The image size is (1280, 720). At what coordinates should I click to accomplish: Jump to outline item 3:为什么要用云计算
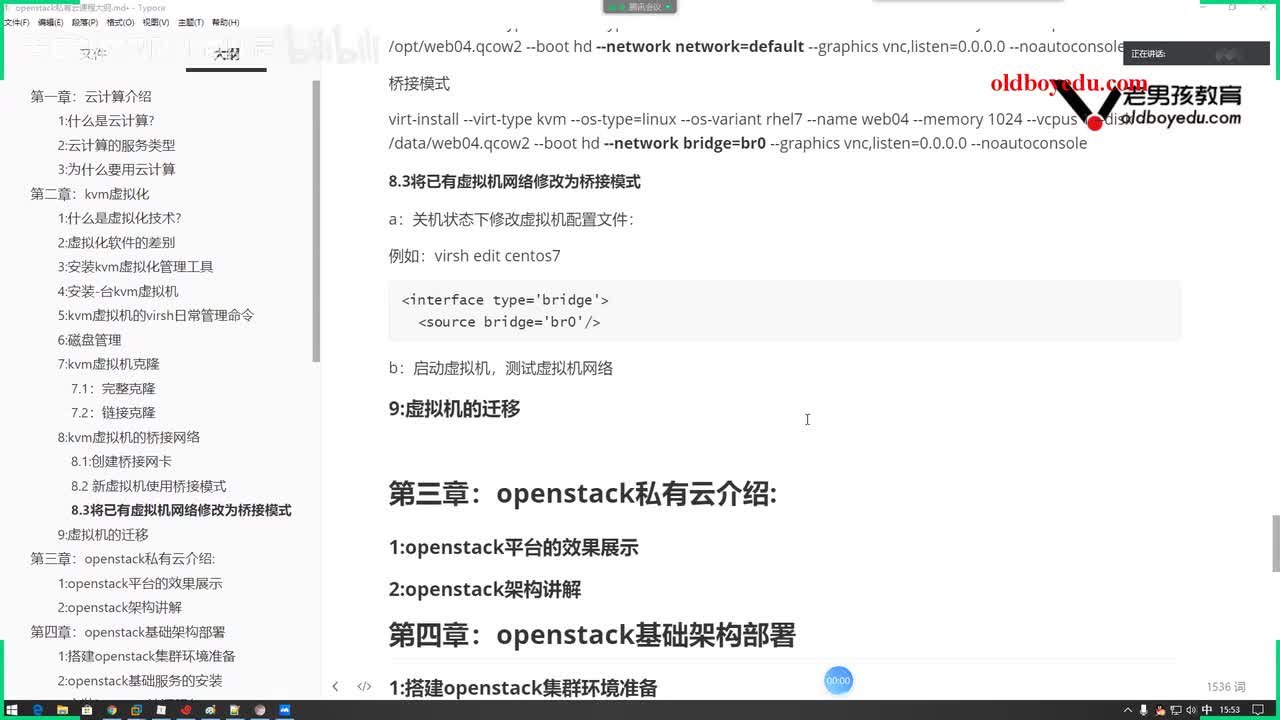pyautogui.click(x=116, y=170)
